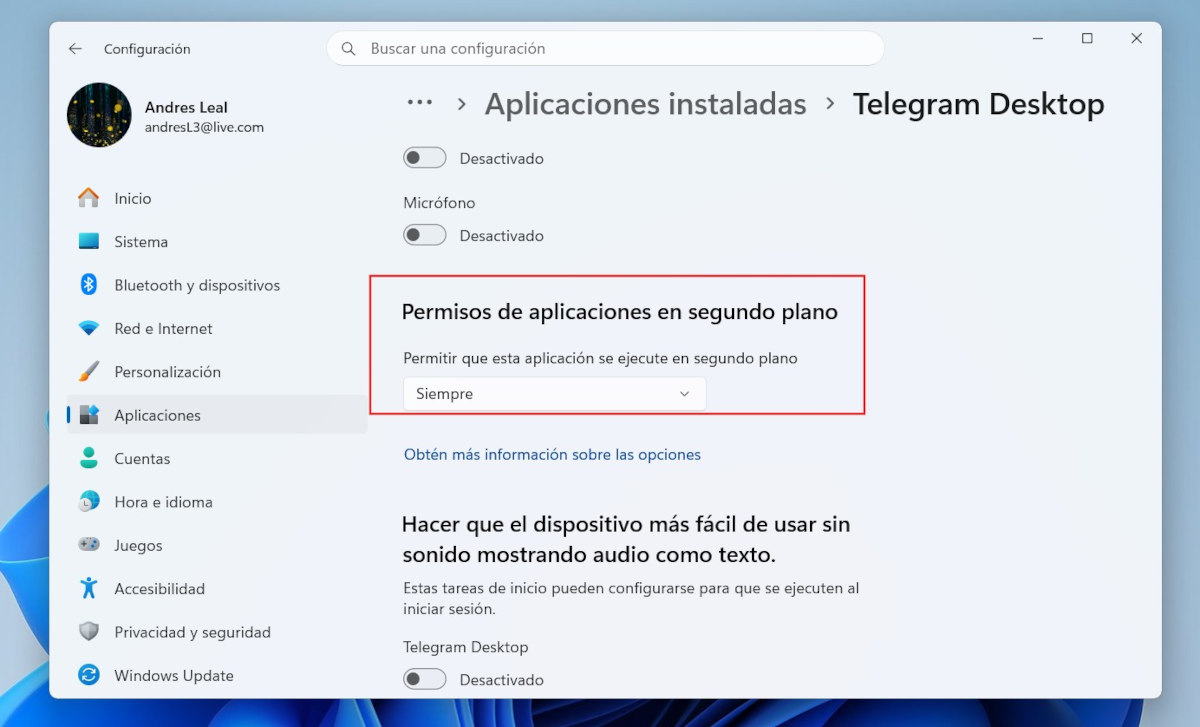Activate the topmost Desactivado switch

click(424, 157)
